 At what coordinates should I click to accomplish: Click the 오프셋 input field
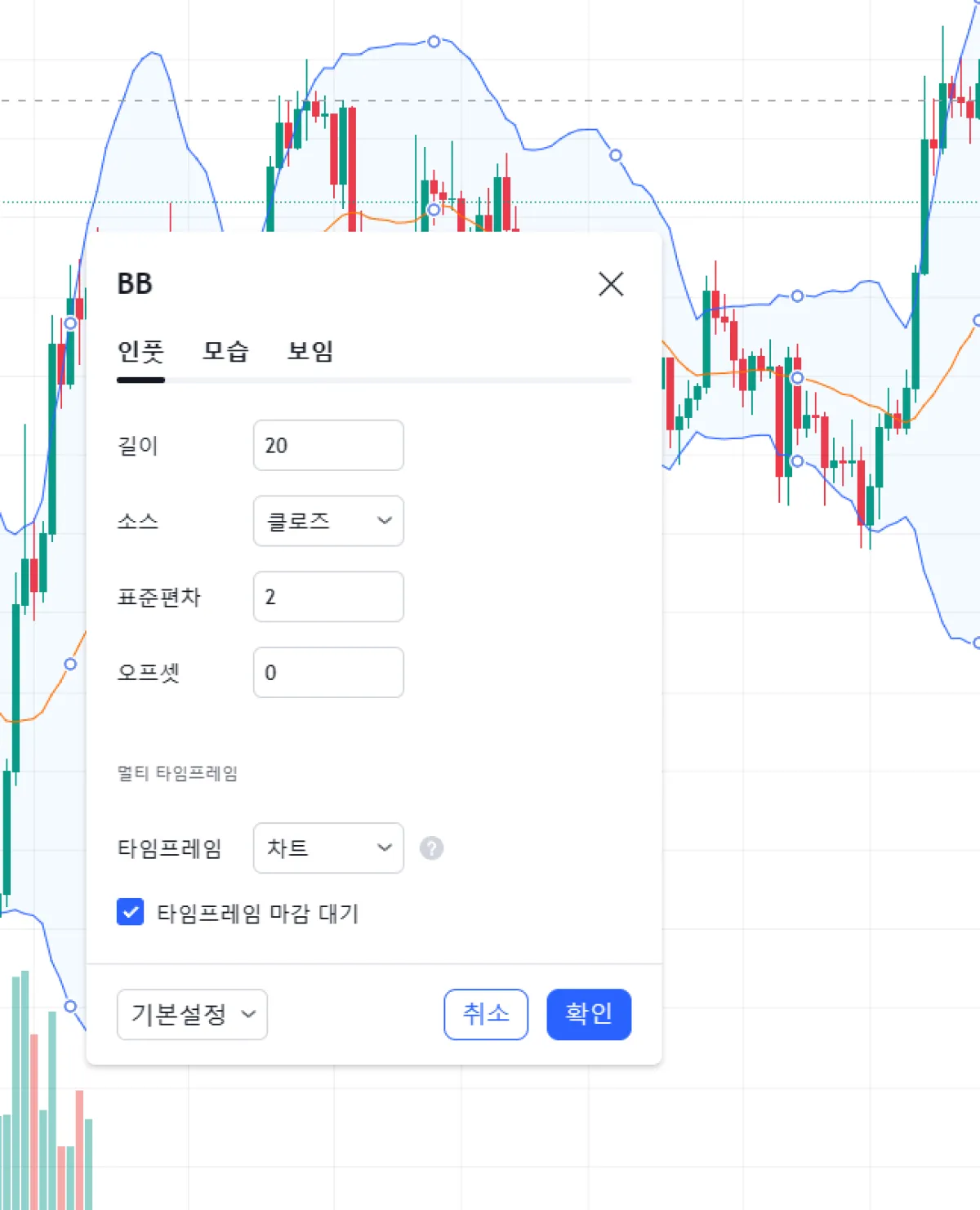328,673
